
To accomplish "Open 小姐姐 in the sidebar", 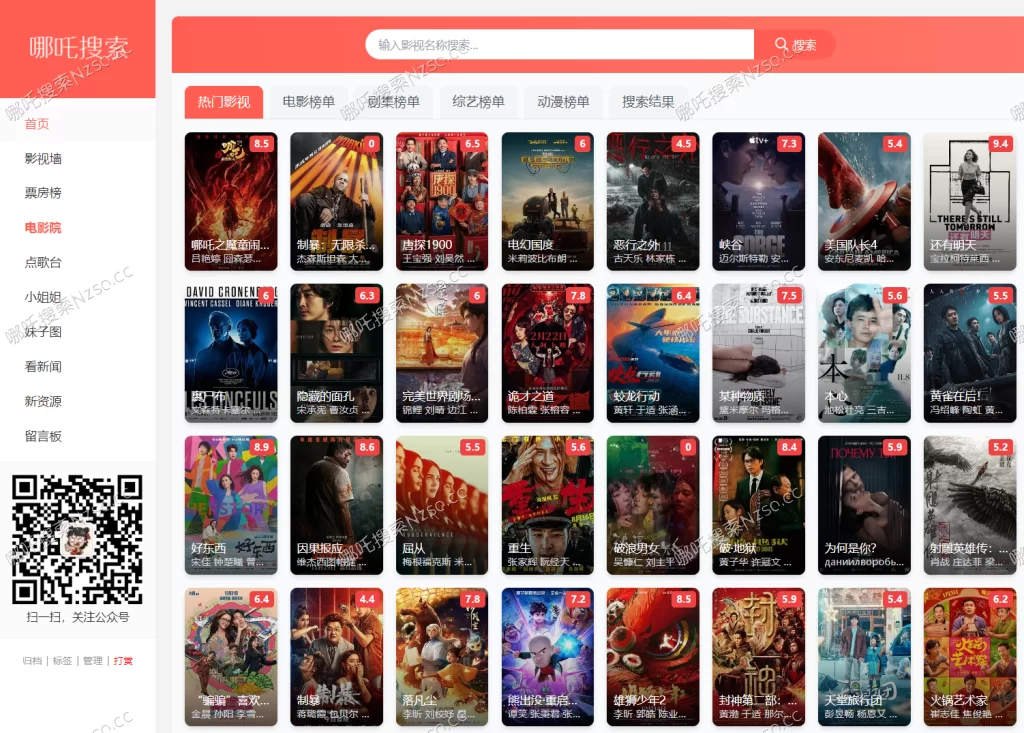I will click(43, 297).
